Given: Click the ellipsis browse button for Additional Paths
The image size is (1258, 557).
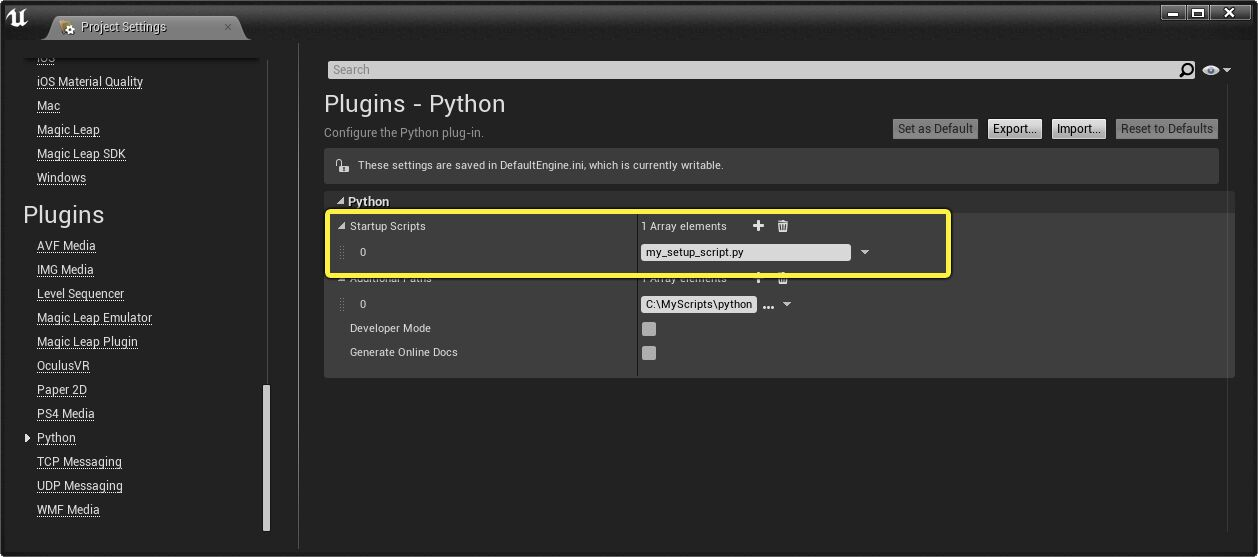Looking at the screenshot, I should coord(768,305).
